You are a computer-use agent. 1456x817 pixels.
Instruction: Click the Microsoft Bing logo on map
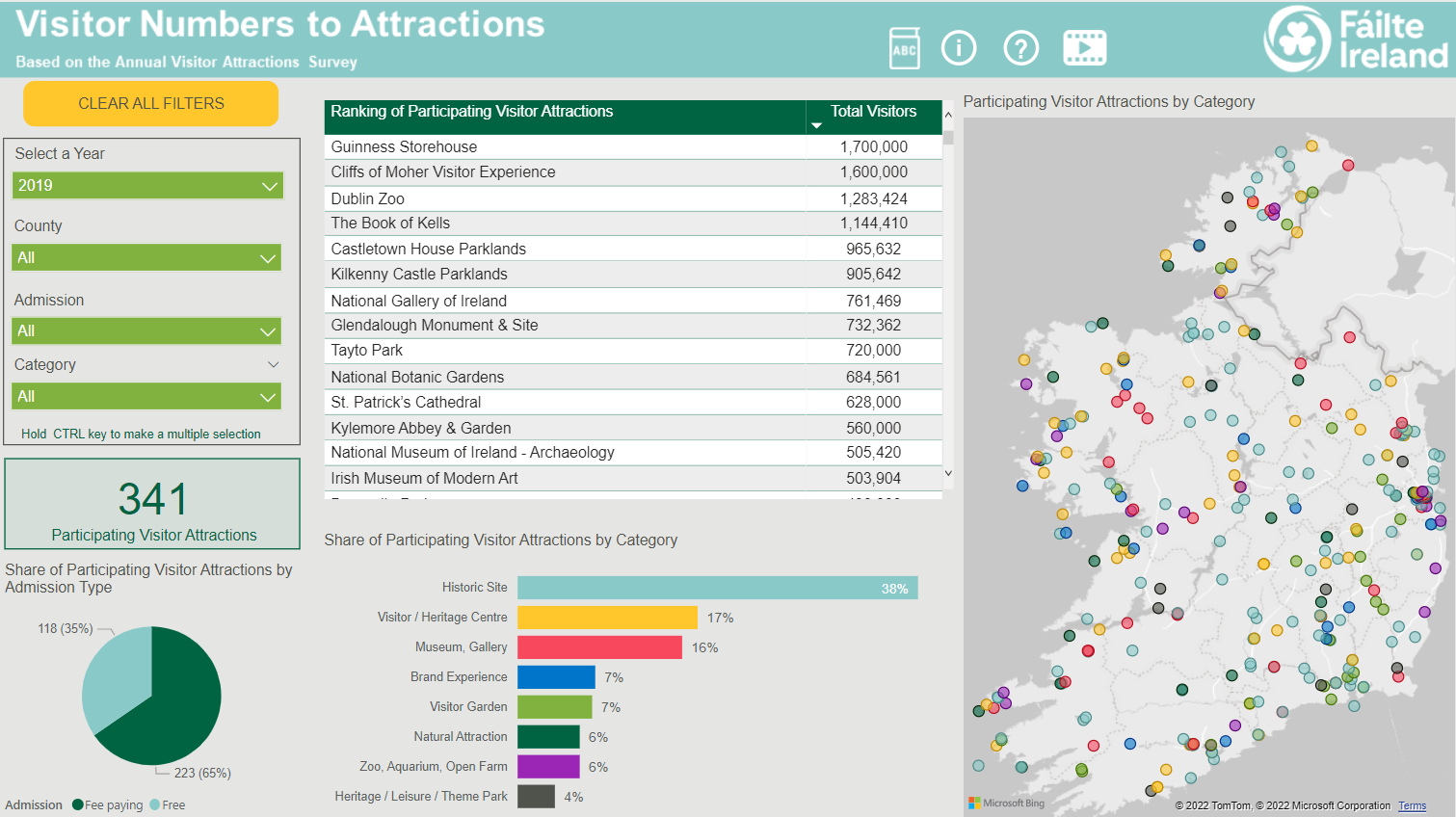pyautogui.click(x=1007, y=803)
